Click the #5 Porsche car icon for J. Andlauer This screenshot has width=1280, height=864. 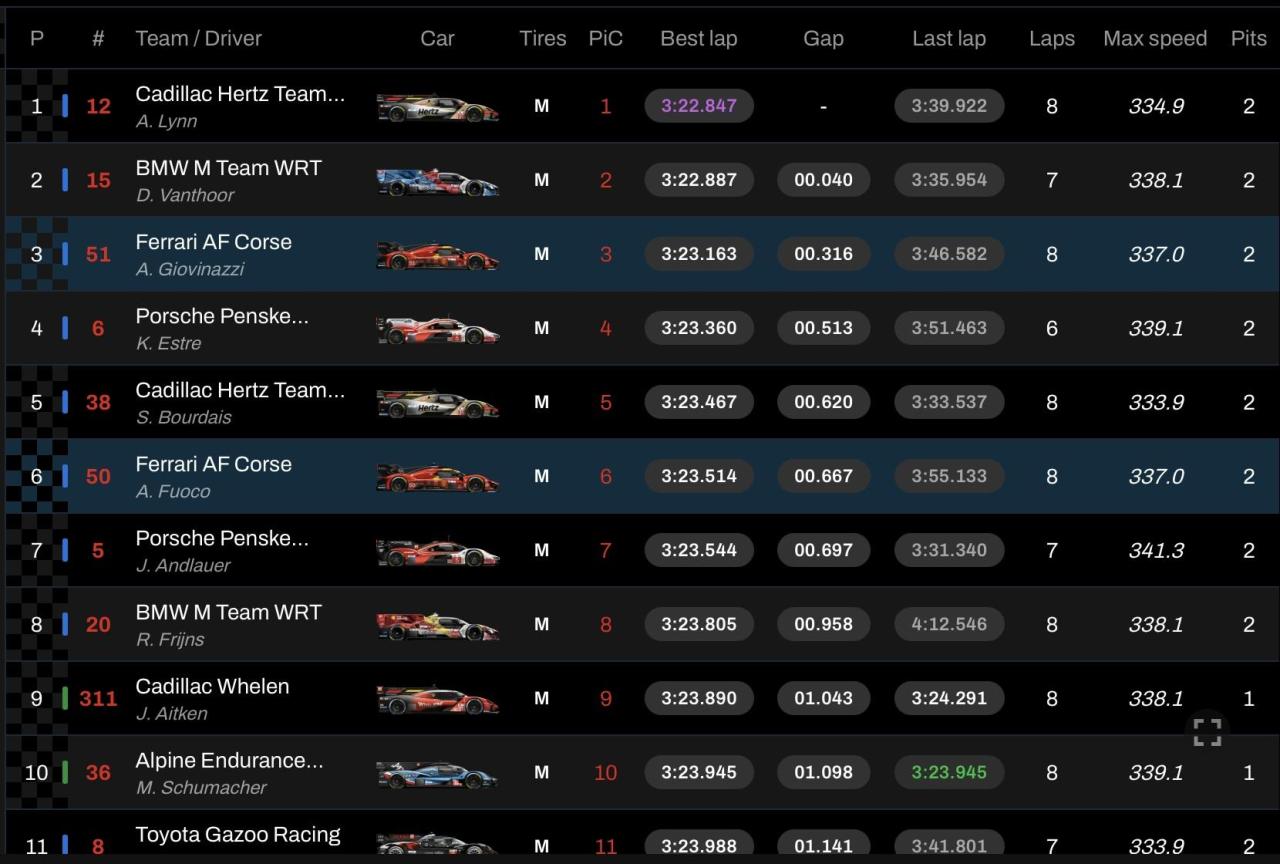click(x=437, y=551)
